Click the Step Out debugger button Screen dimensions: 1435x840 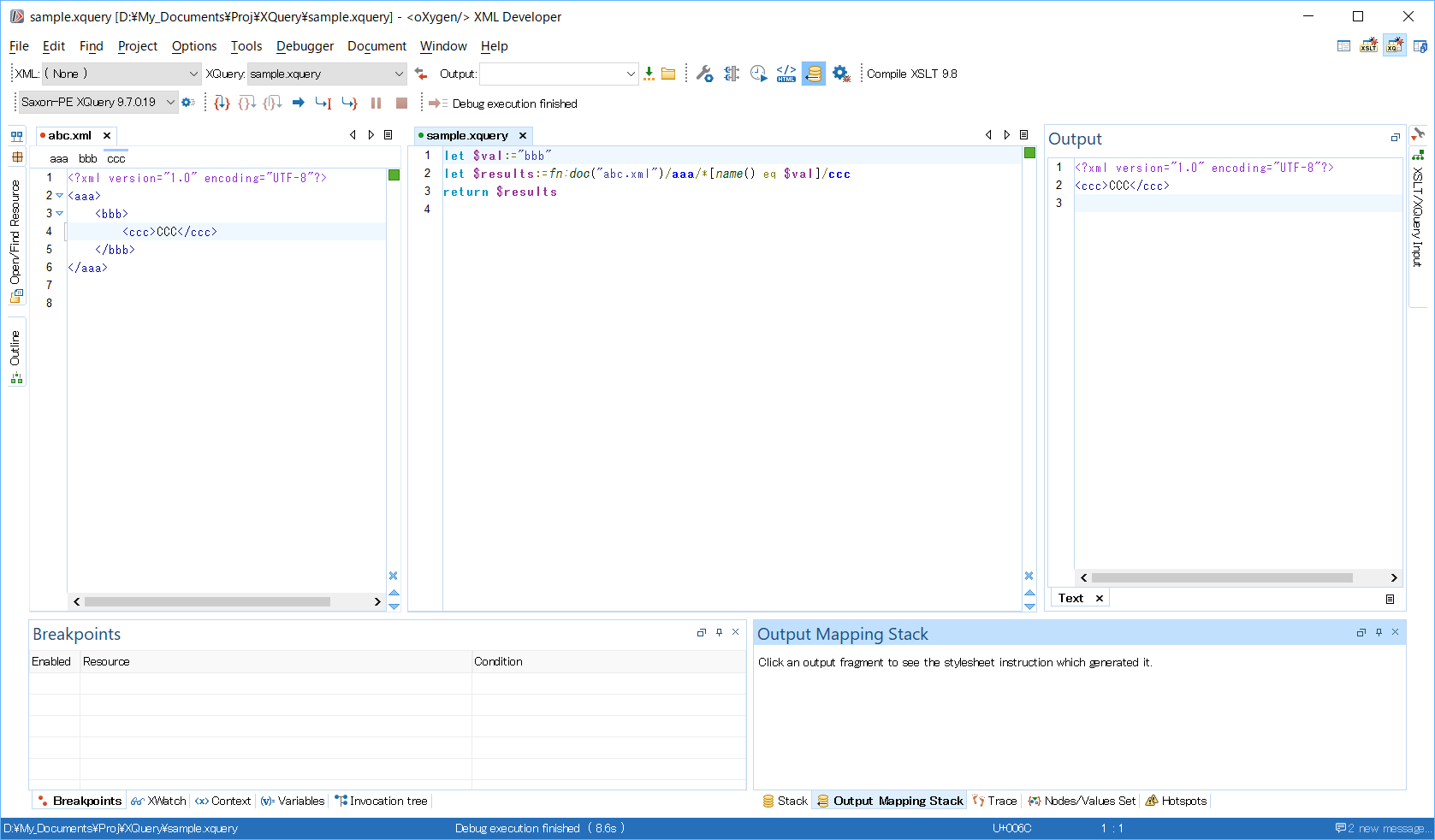tap(273, 104)
